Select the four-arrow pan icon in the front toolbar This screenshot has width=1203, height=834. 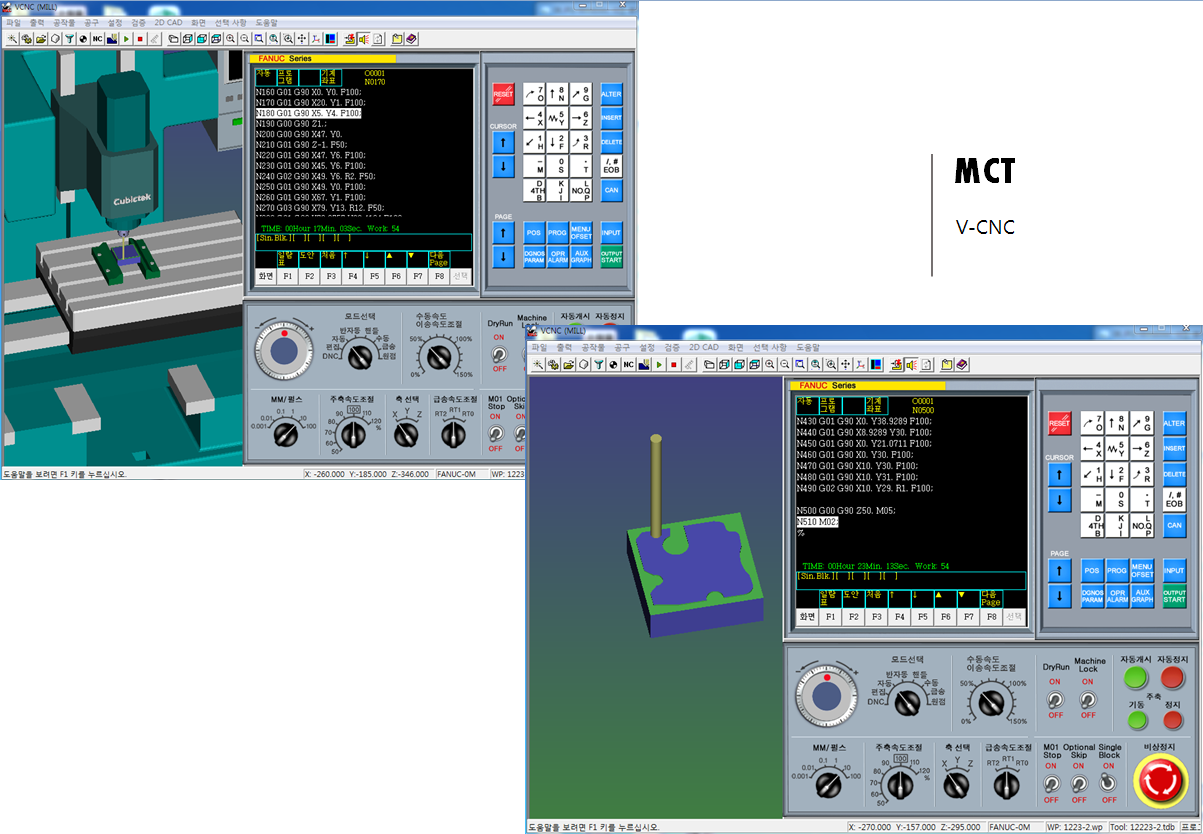[845, 364]
